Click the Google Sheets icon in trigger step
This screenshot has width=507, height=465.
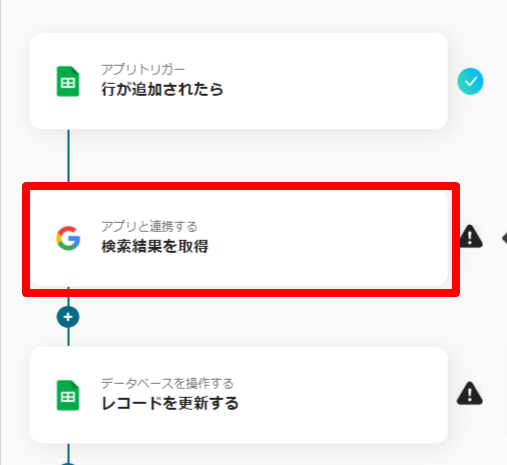tap(68, 81)
